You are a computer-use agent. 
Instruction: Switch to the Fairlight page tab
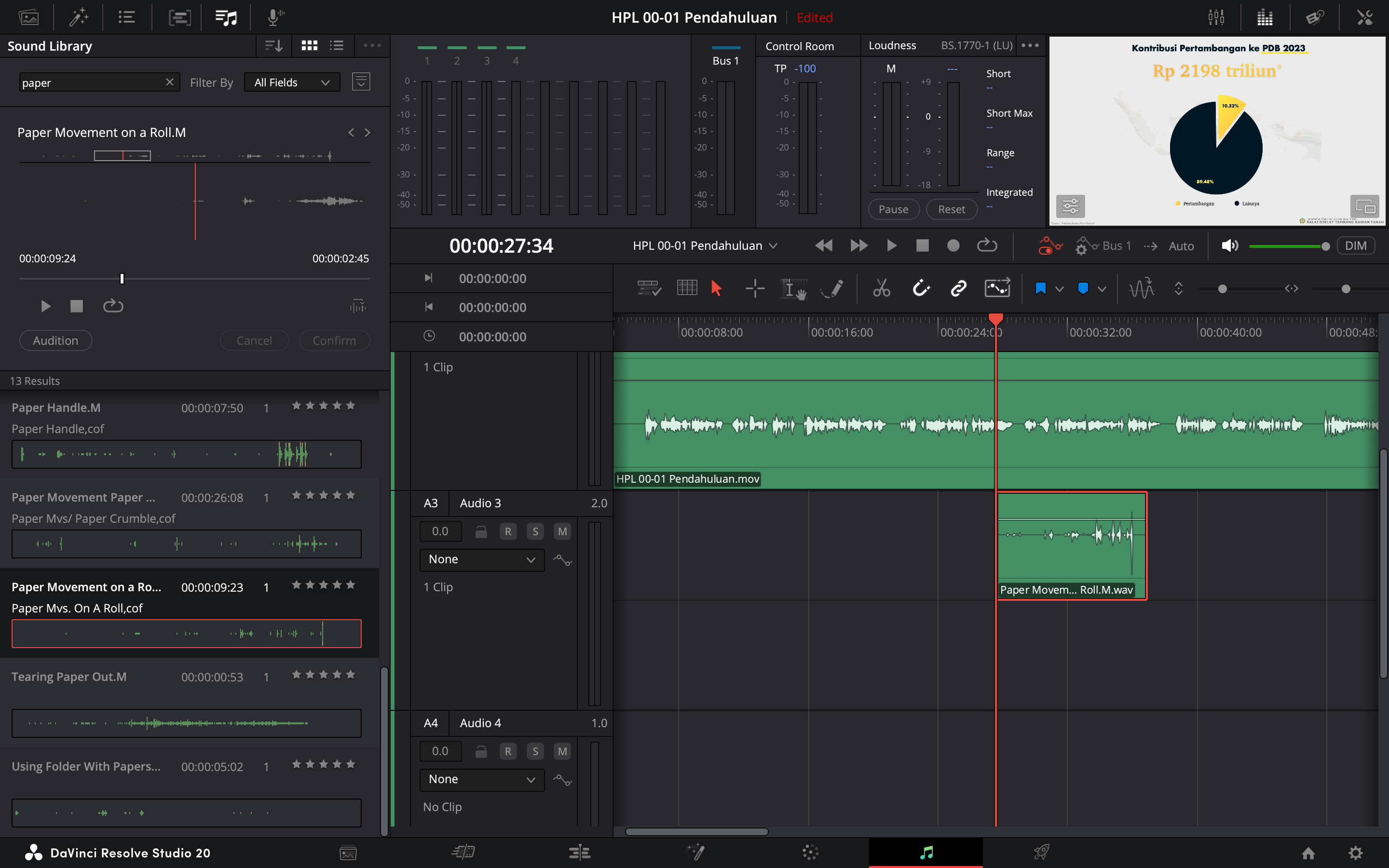[926, 853]
